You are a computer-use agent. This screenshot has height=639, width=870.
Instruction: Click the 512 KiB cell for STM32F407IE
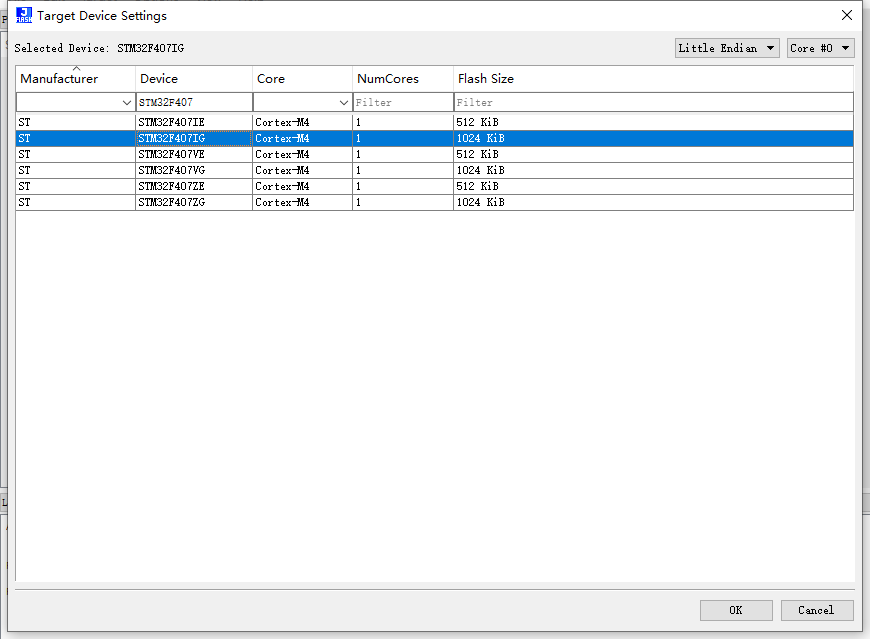pos(654,122)
